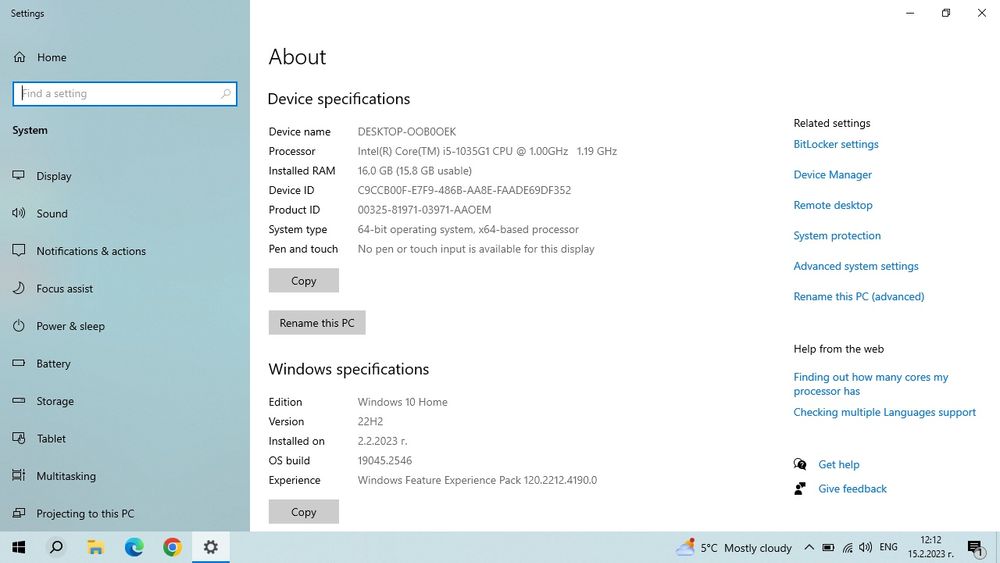Open the notification center icon
Viewport: 1000px width, 563px height.
coord(975,548)
